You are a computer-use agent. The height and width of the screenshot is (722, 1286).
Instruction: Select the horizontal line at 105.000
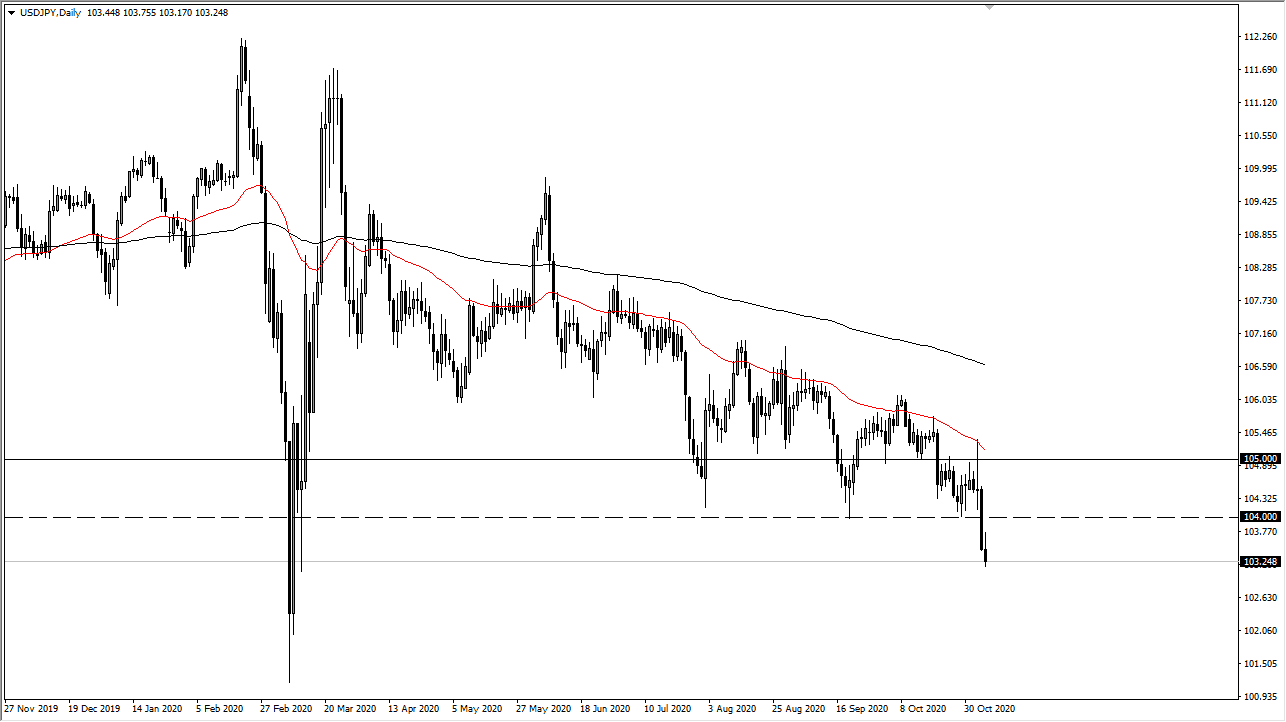pos(600,458)
